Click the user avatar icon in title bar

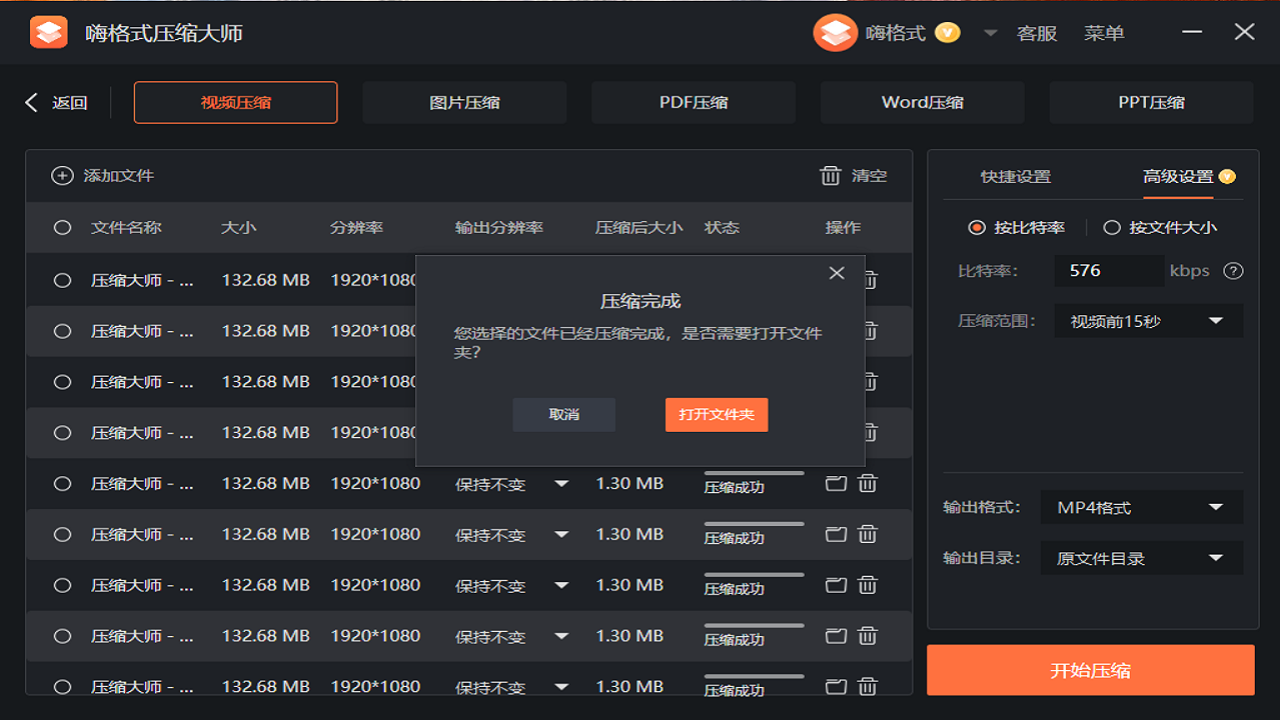(835, 33)
